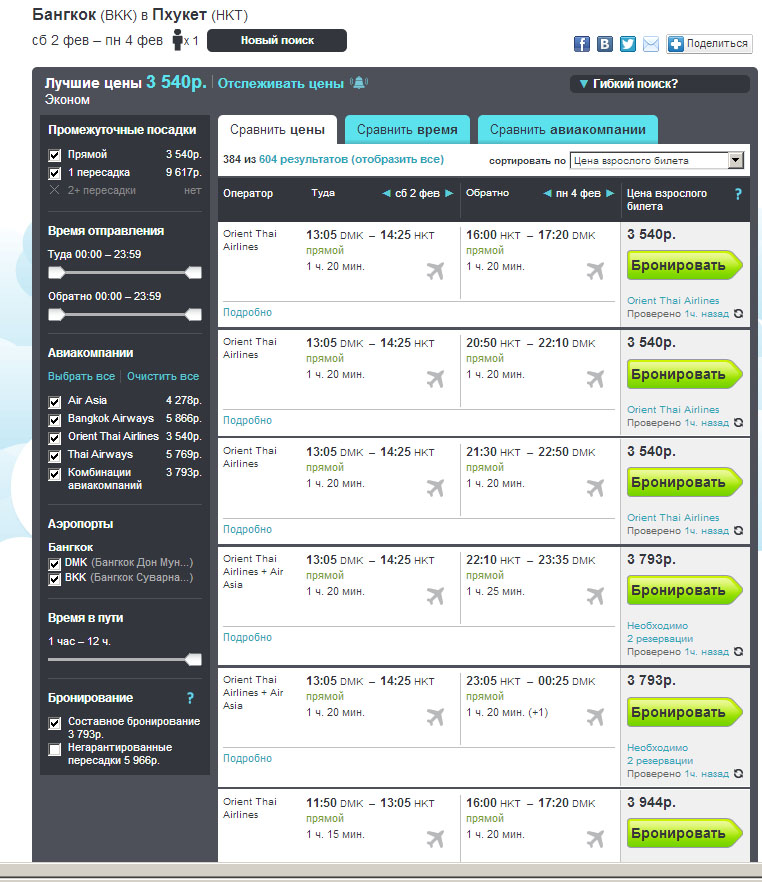762x882 pixels.
Task: Uncheck BKK airport filter
Action: (x=55, y=579)
